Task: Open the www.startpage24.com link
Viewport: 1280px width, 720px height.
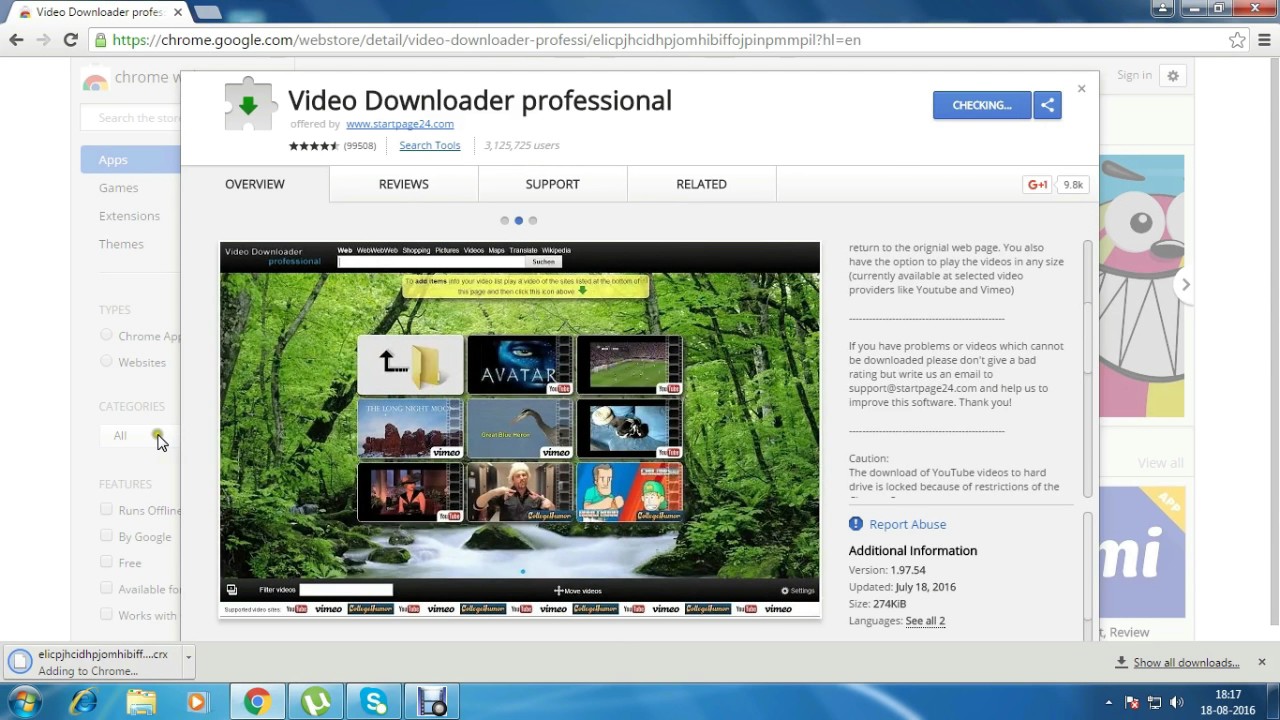Action: 400,124
